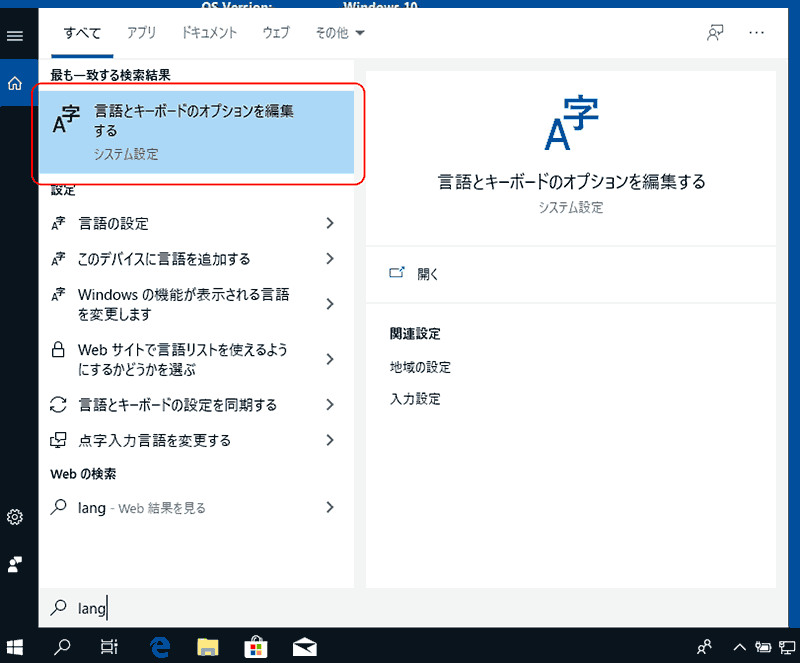Open the Mail app from the taskbar

click(305, 647)
